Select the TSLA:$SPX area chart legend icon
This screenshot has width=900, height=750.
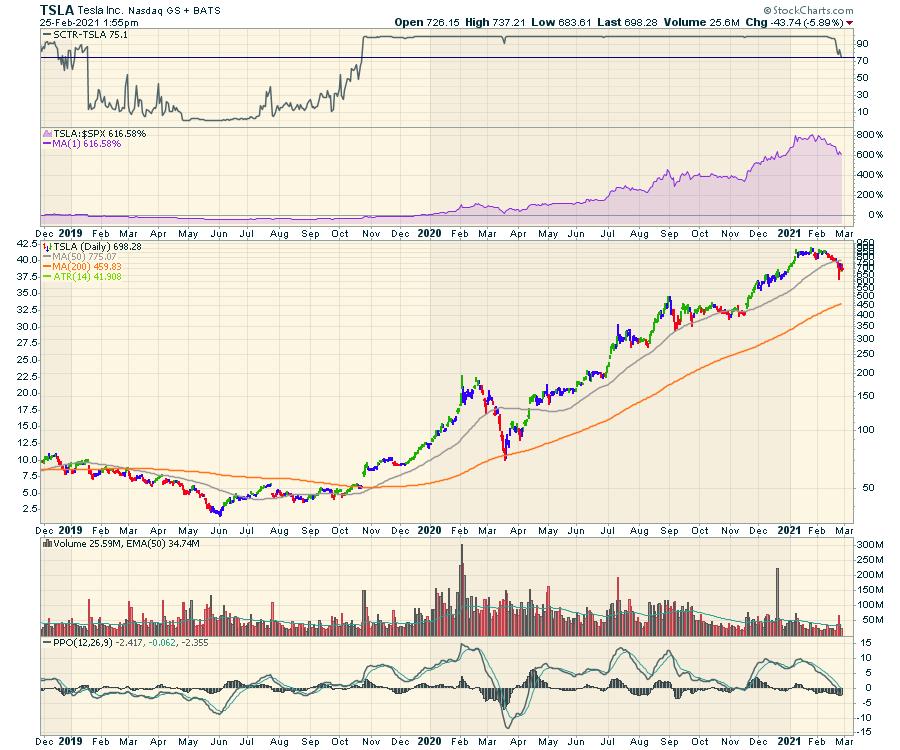click(x=45, y=133)
